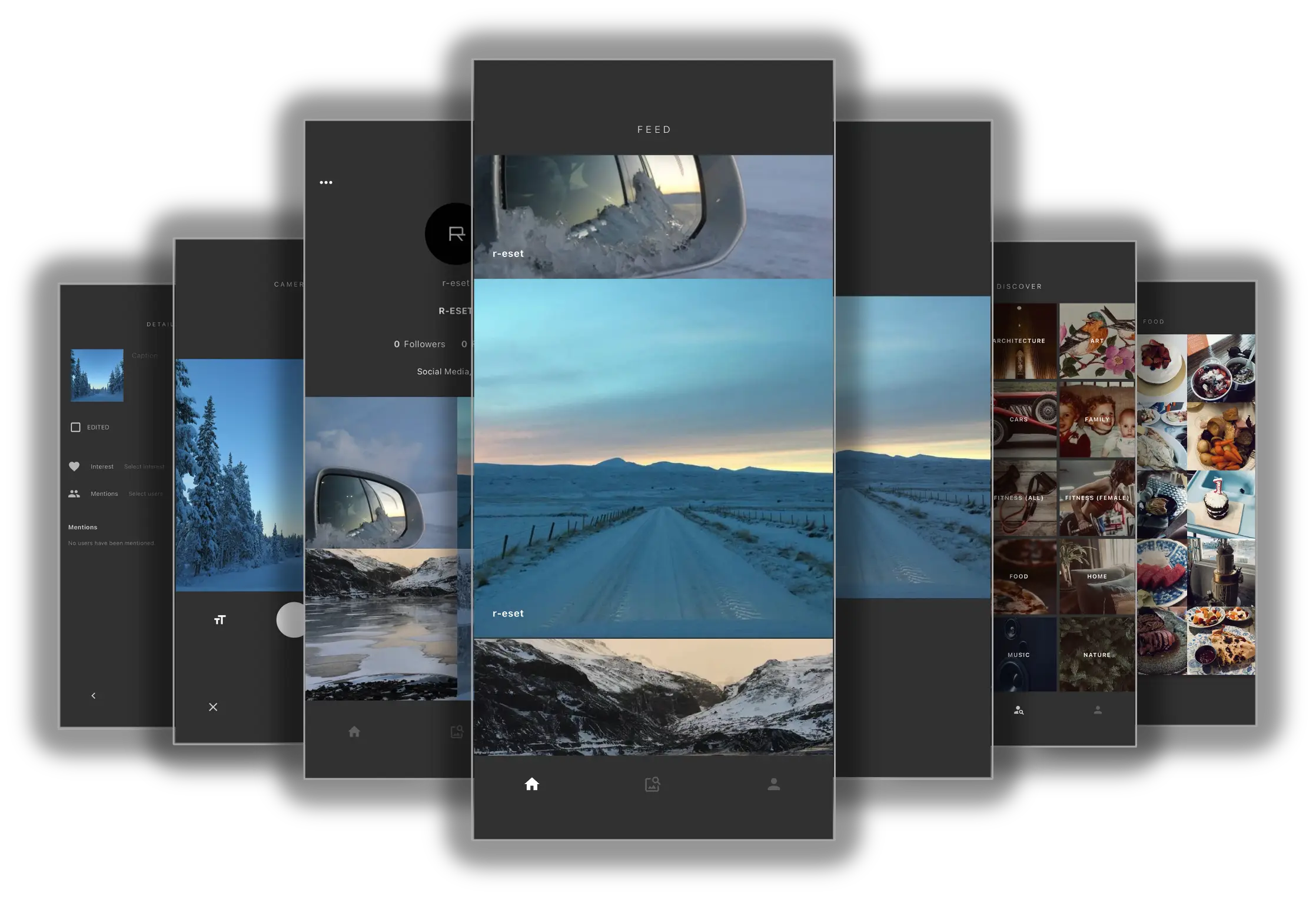Image resolution: width=1316 pixels, height=900 pixels.
Task: Open the roast vegetables photo on the Food screen
Action: point(1221,436)
